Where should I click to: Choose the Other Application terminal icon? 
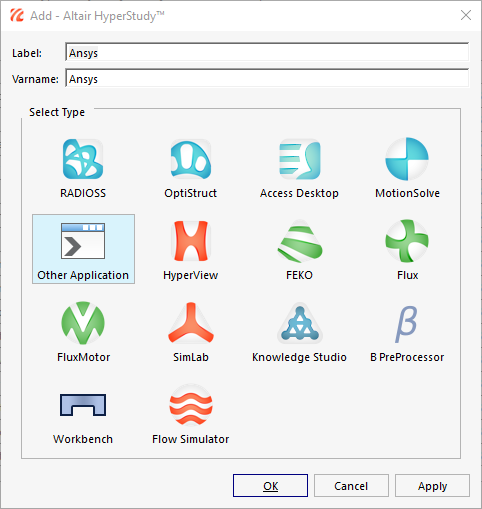[83, 241]
